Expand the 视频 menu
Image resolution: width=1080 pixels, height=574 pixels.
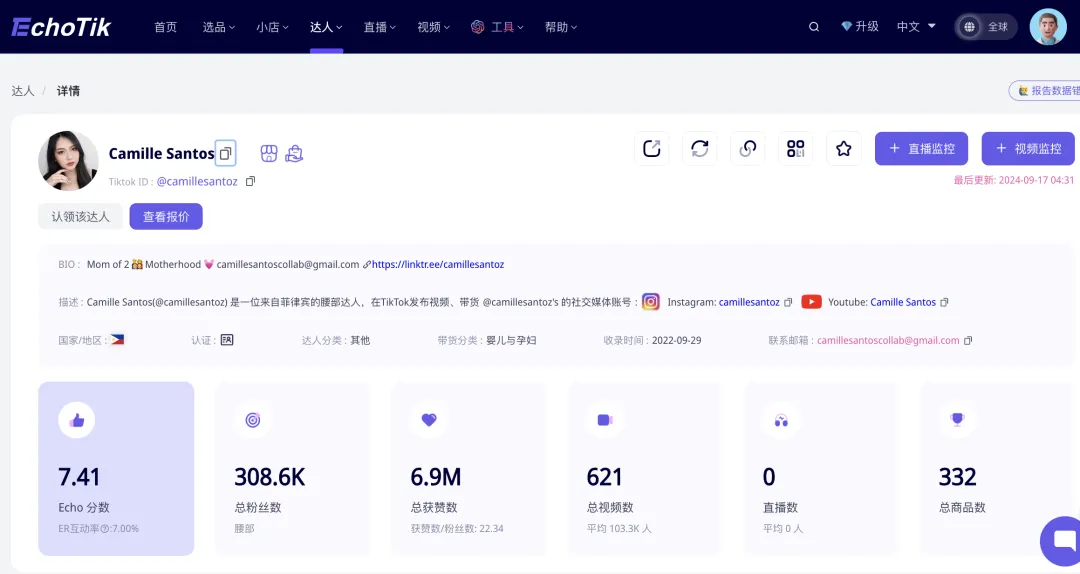(433, 27)
